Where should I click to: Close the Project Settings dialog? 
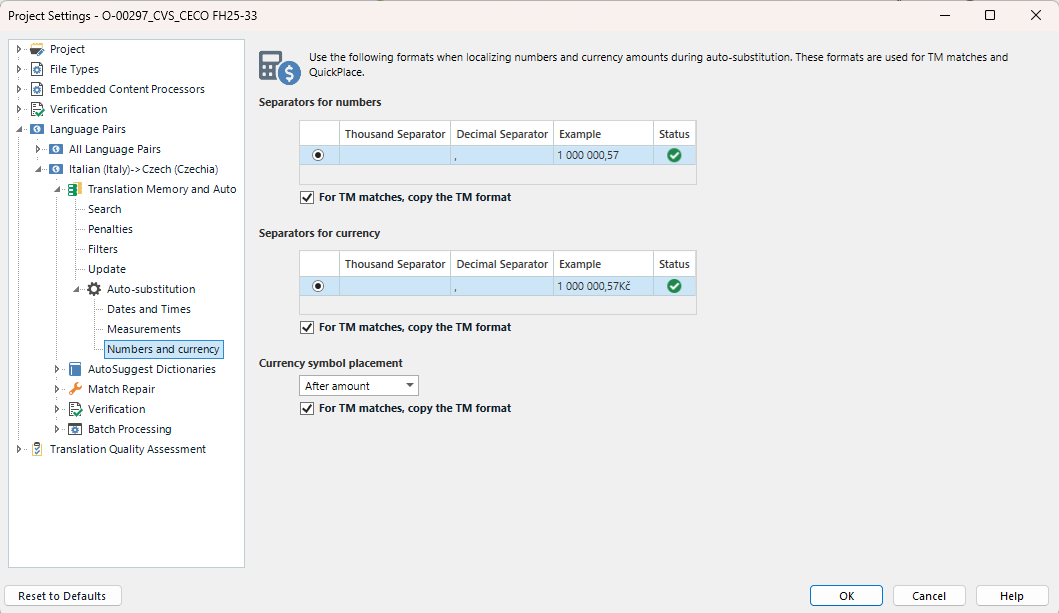click(1035, 15)
